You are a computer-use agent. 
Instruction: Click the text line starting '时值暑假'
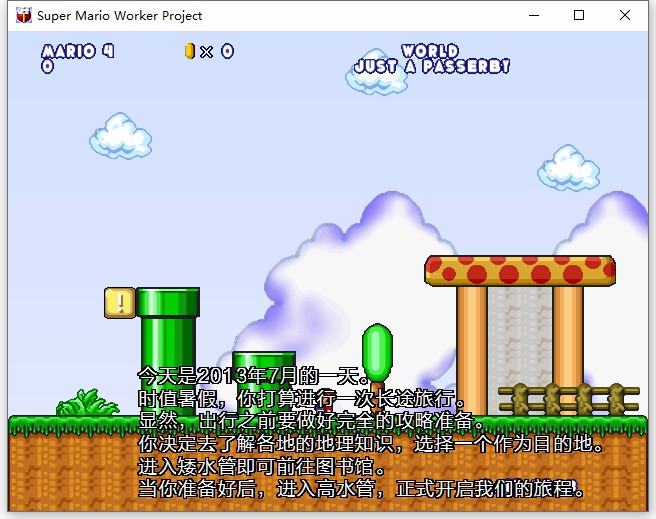coord(302,398)
